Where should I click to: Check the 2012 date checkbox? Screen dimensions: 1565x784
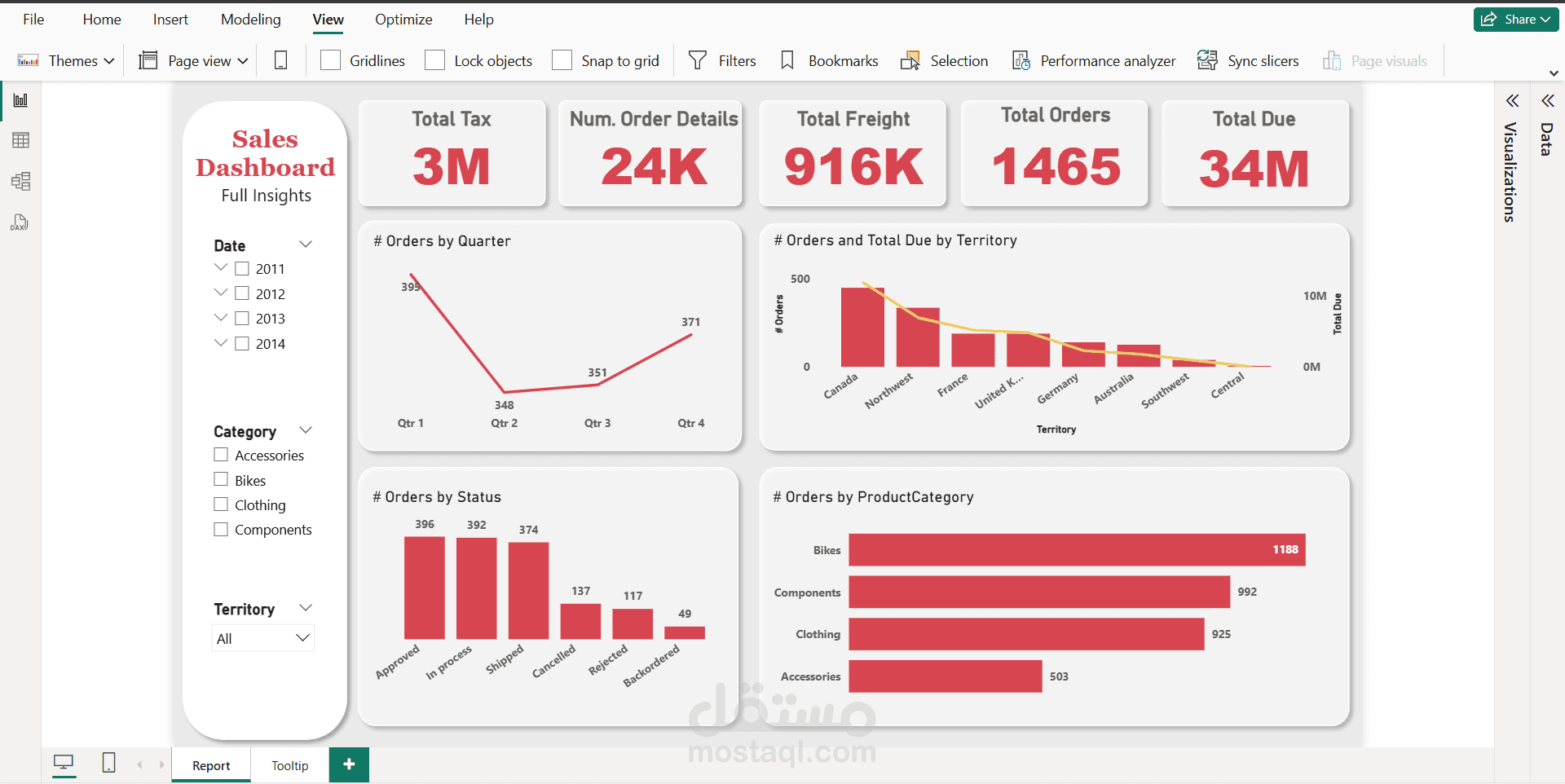(242, 293)
